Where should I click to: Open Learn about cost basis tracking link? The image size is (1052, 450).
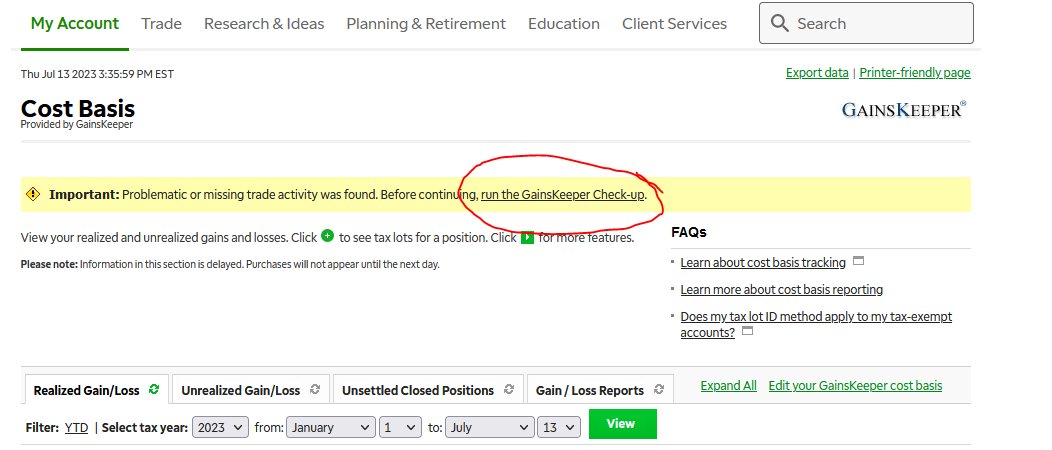tap(763, 262)
